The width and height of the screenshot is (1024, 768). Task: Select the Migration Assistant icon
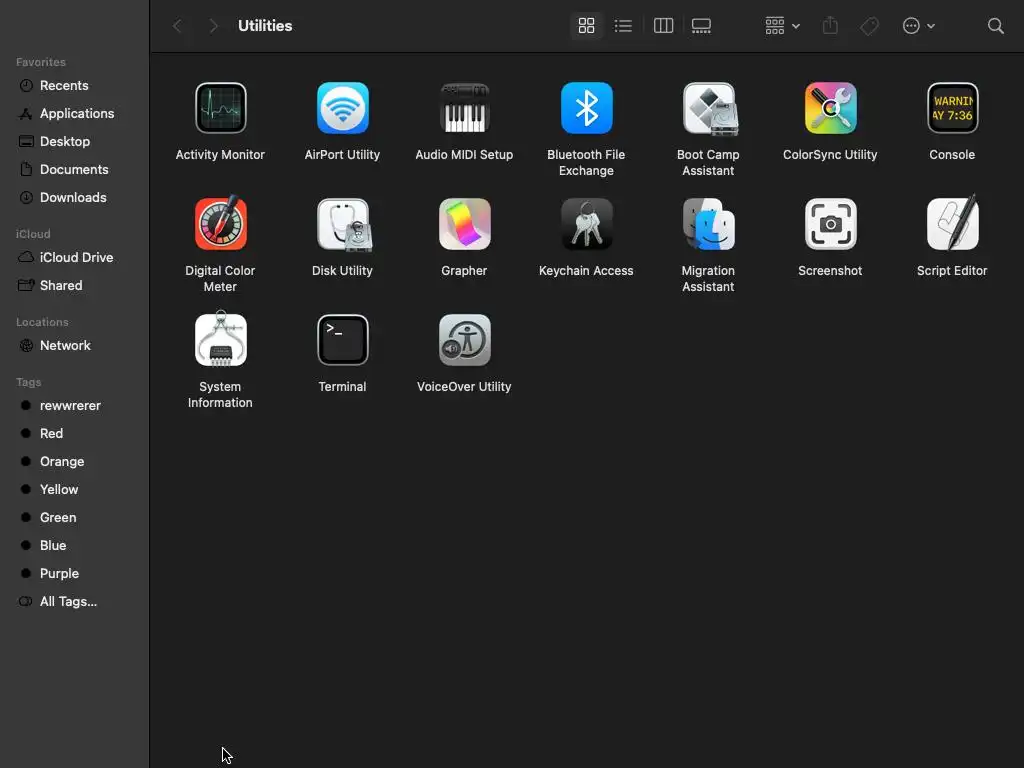coord(709,224)
